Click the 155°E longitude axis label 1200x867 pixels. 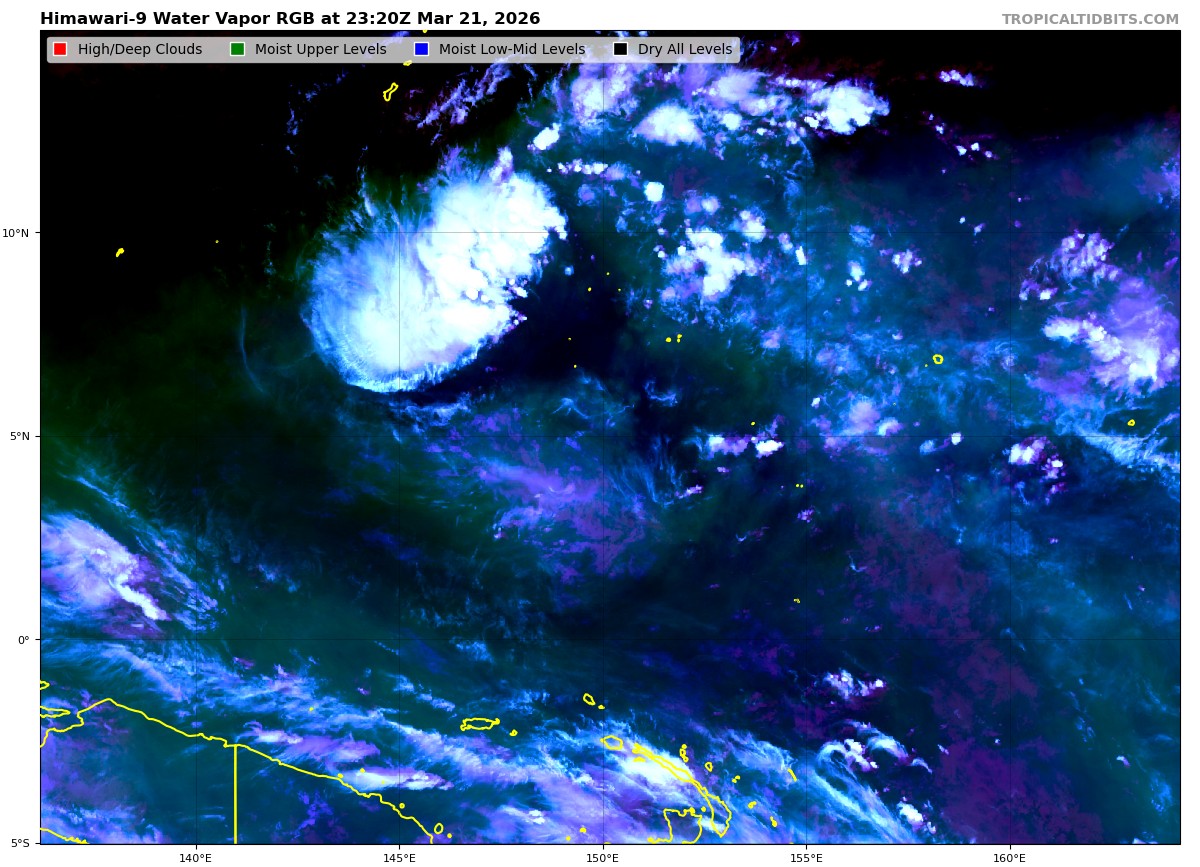(806, 857)
